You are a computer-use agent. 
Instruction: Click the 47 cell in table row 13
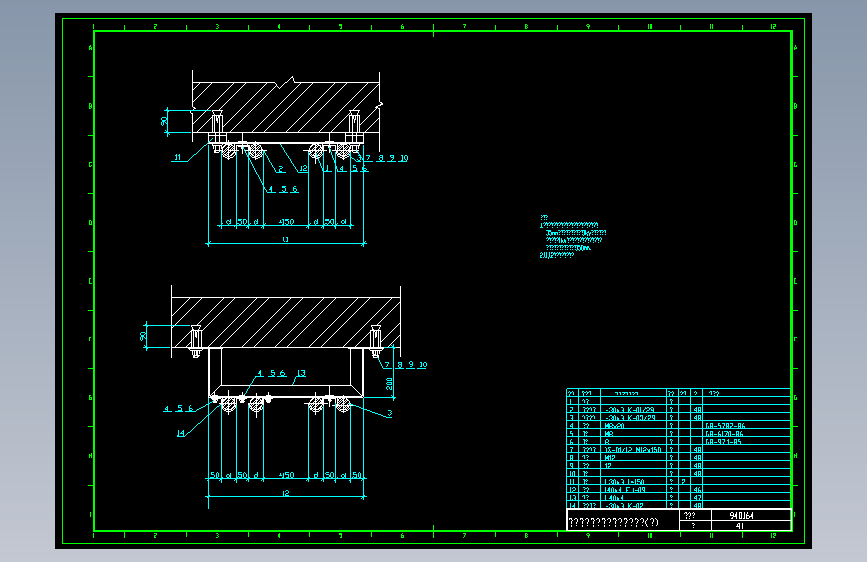point(697,498)
